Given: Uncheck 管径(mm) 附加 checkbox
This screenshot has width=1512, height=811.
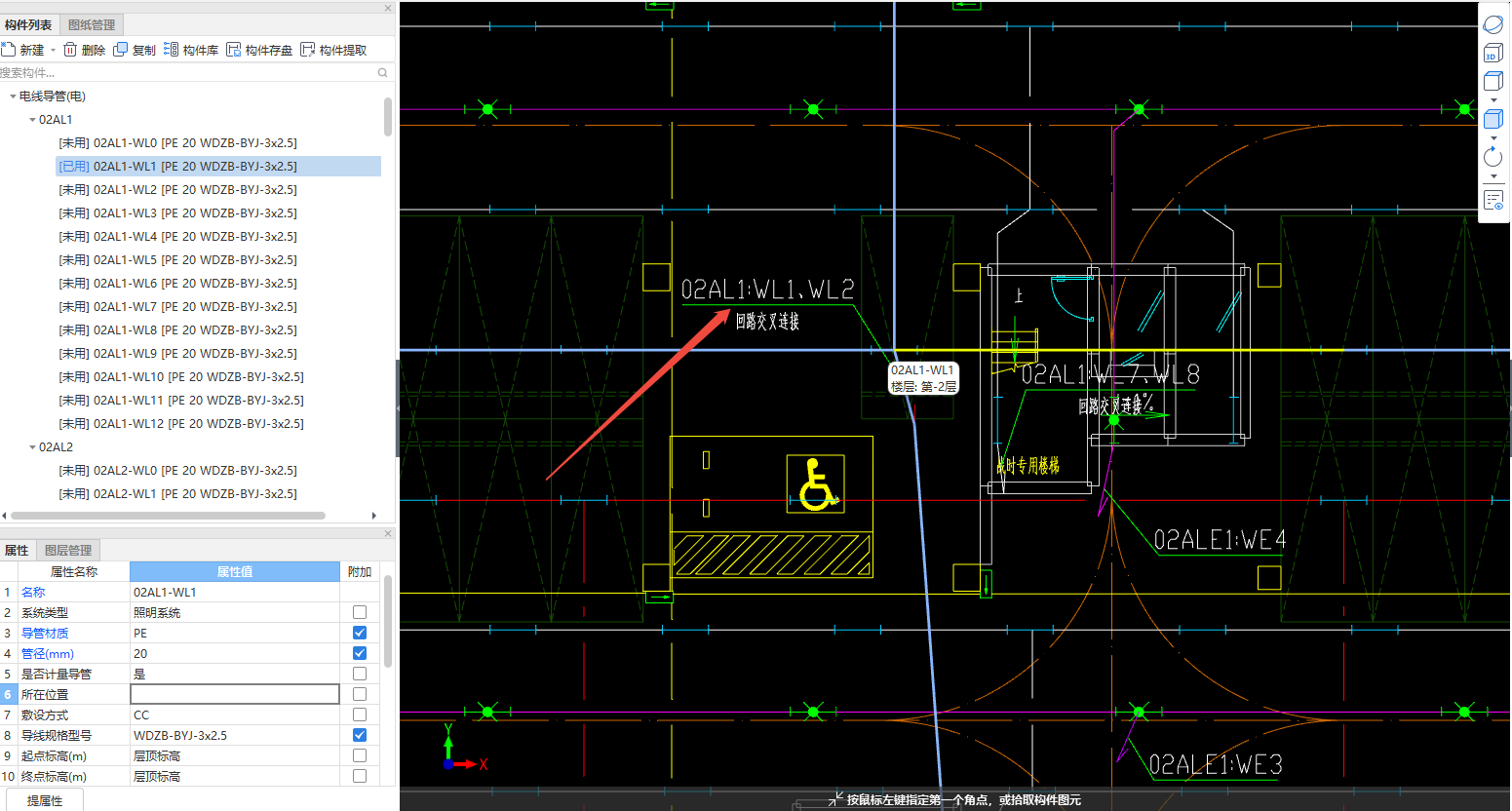Looking at the screenshot, I should pos(360,653).
